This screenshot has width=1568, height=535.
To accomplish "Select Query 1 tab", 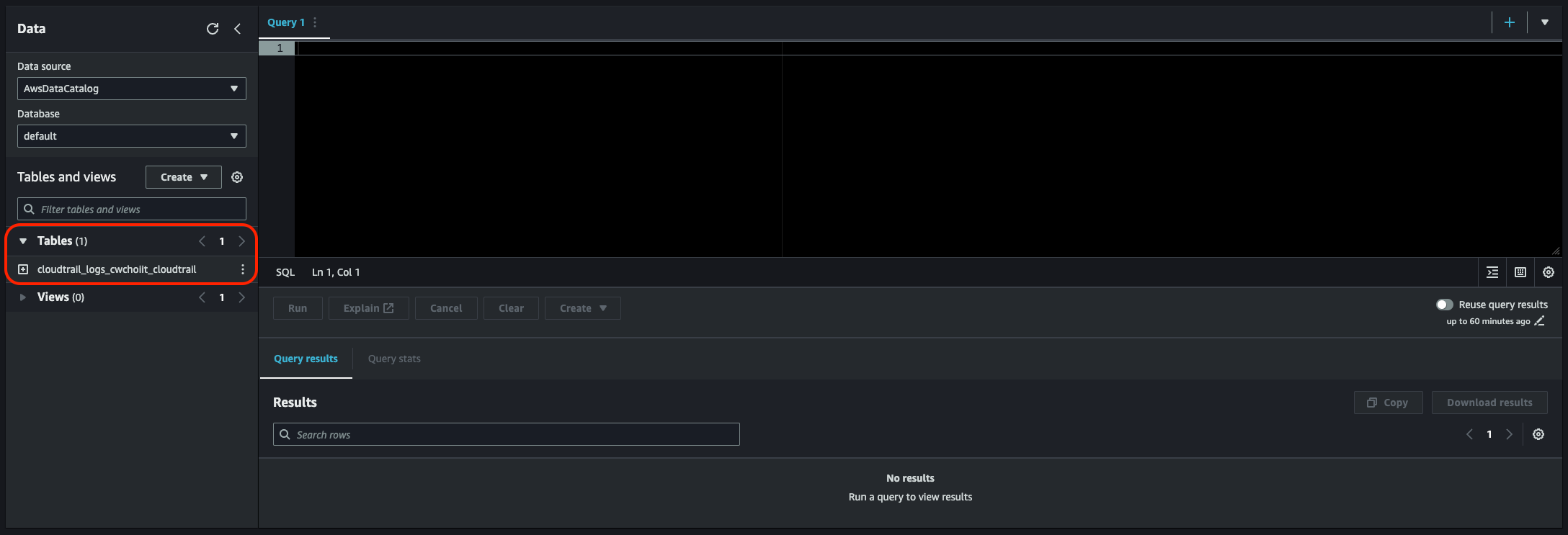I will tap(286, 22).
